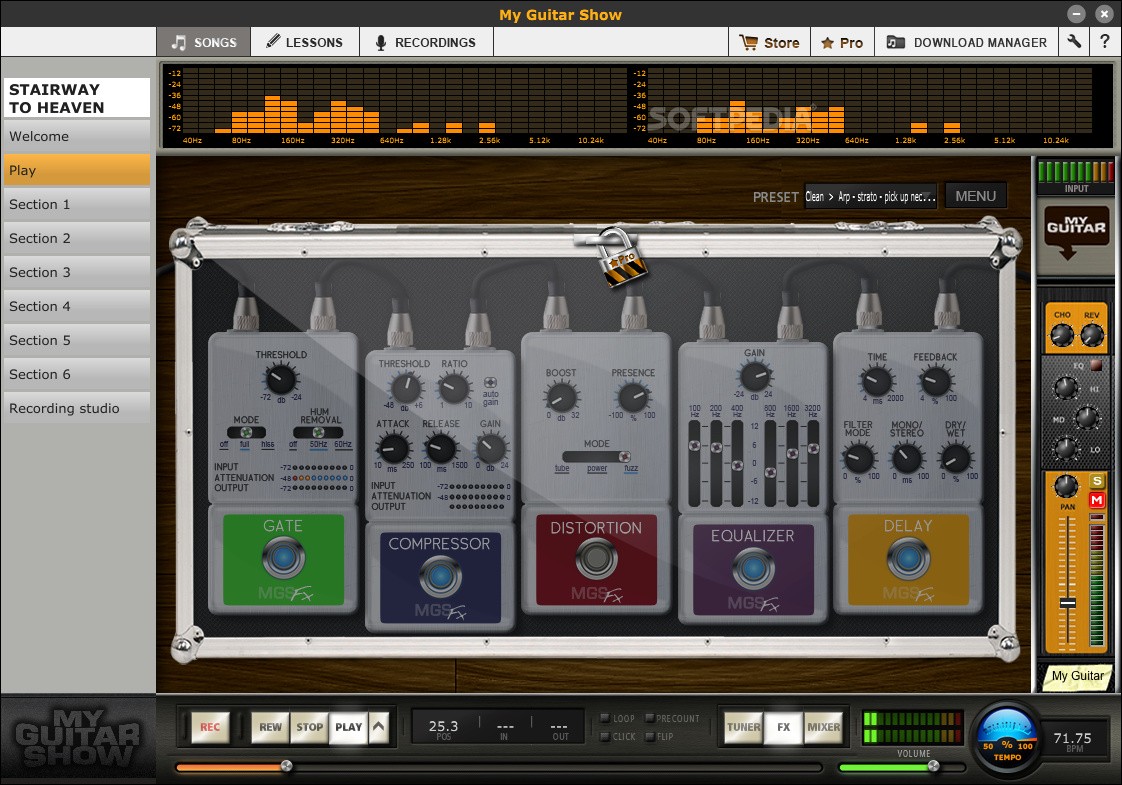
Task: Click the Equalizer Gain knob
Action: [754, 376]
